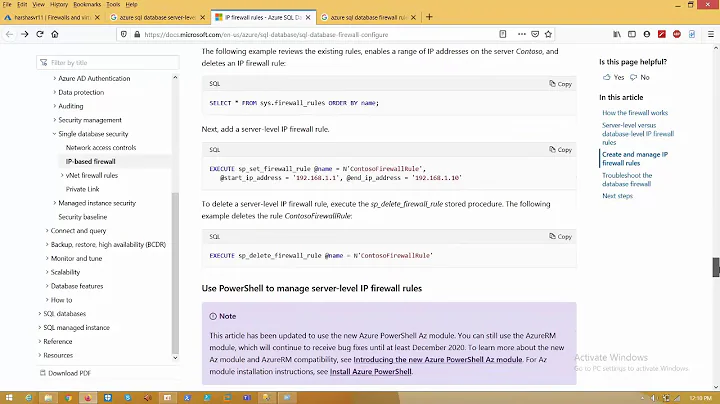Expand Monitor and tune node
The width and height of the screenshot is (720, 404).
click(x=47, y=258)
